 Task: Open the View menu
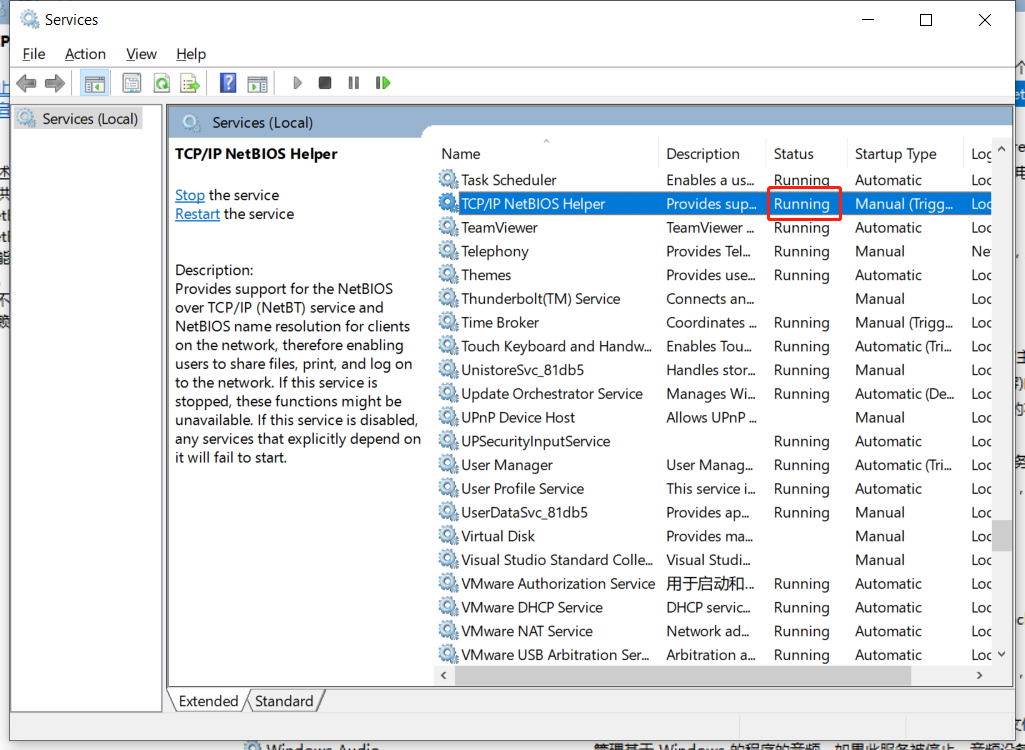pyautogui.click(x=141, y=54)
